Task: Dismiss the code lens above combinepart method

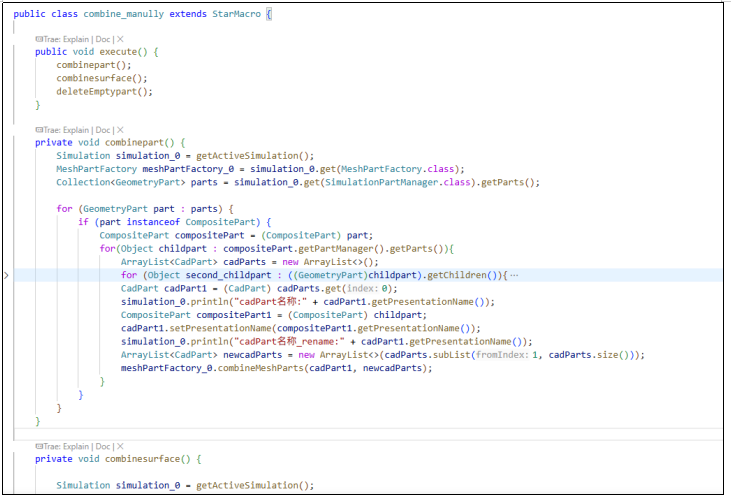Action: click(120, 130)
